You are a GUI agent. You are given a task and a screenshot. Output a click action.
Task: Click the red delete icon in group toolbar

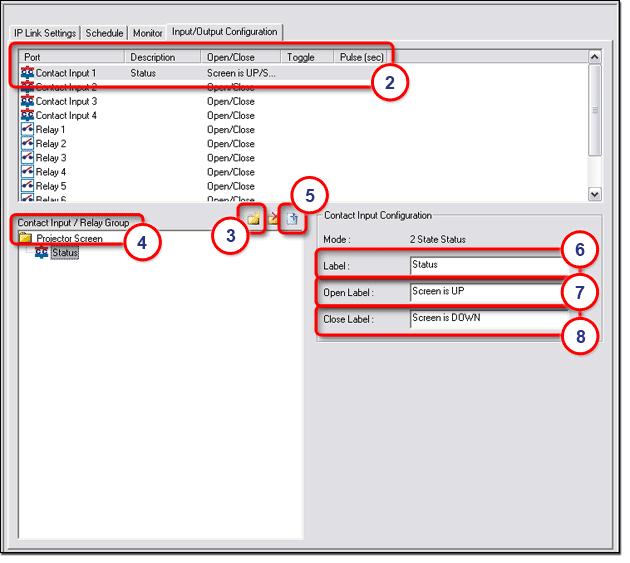point(273,219)
